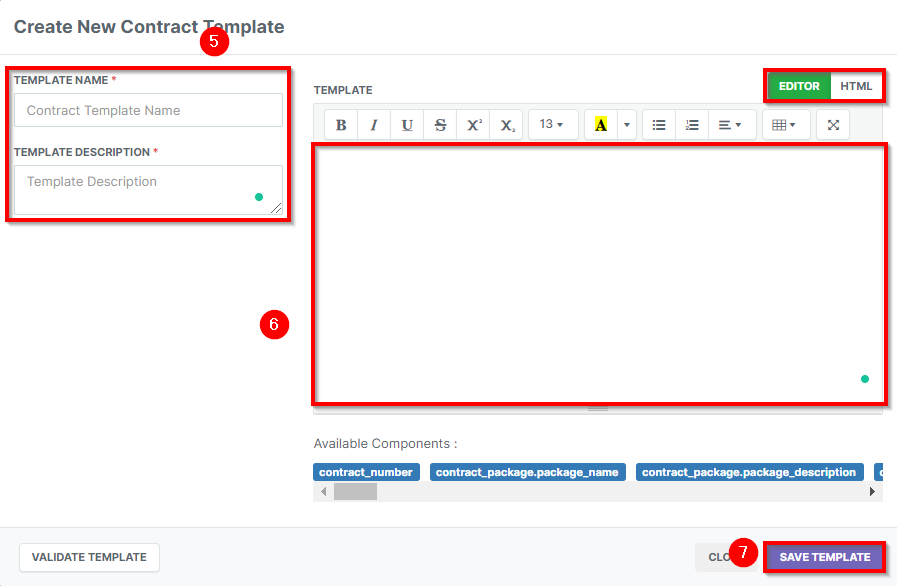Viewport: 897px width, 586px height.
Task: Click the components horizontal scrollbar thumb
Action: click(355, 492)
